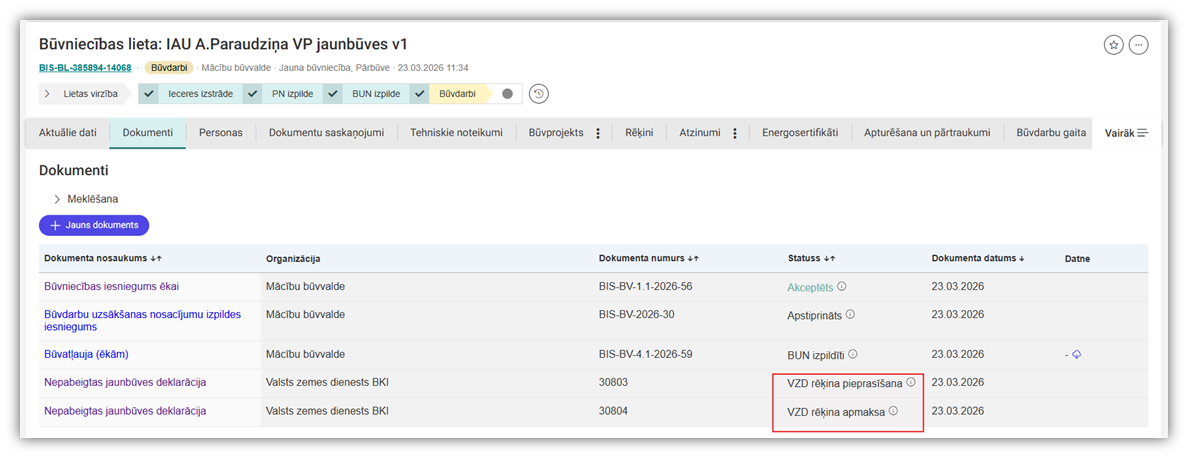Open the Būvprojekts tab three-dot menu

tap(598, 133)
